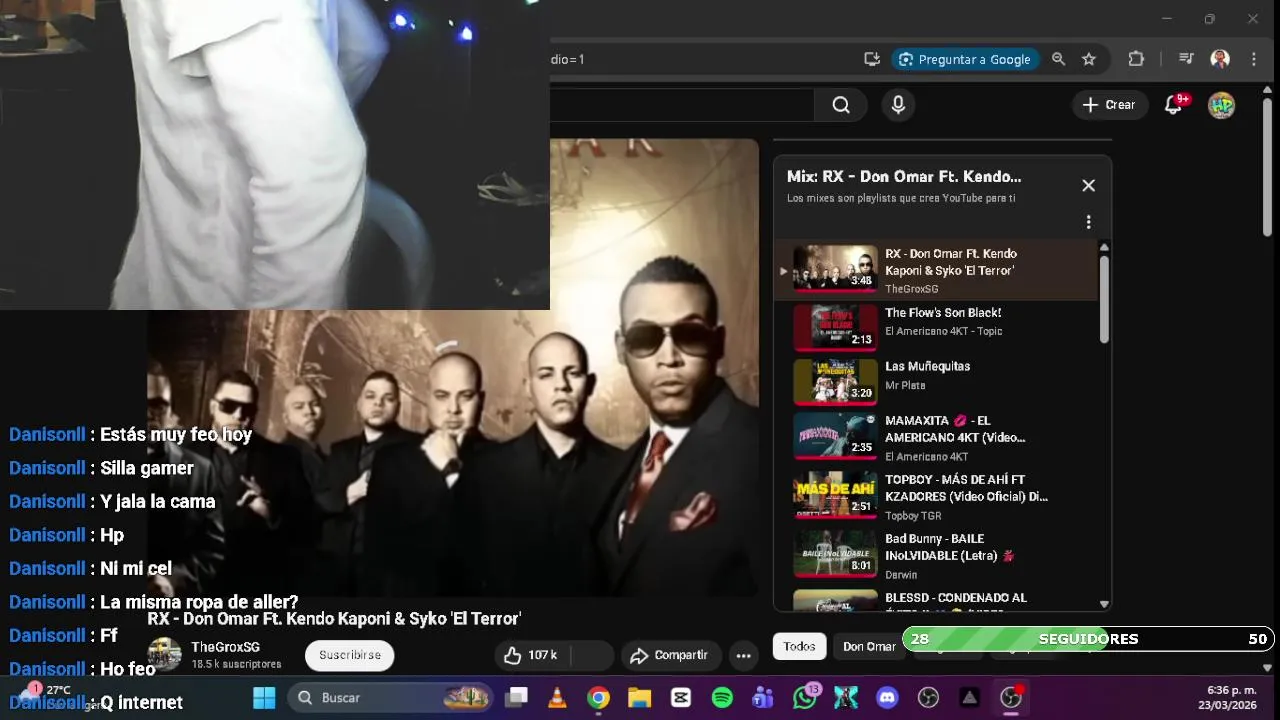The height and width of the screenshot is (720, 1280).
Task: Click the page scrollbar down arrow
Action: pyautogui.click(x=1268, y=667)
